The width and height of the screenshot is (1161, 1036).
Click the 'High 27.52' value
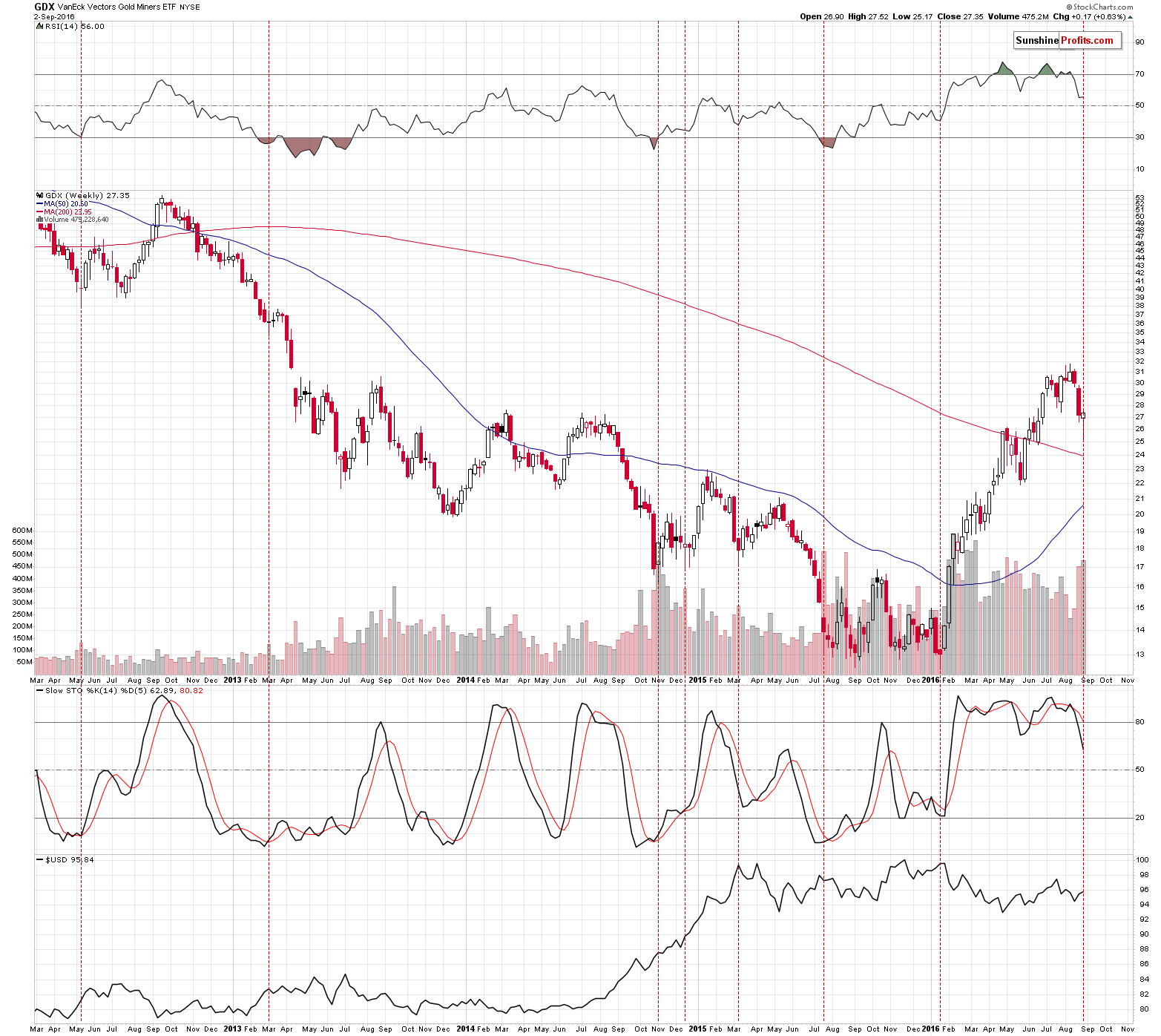(868, 17)
